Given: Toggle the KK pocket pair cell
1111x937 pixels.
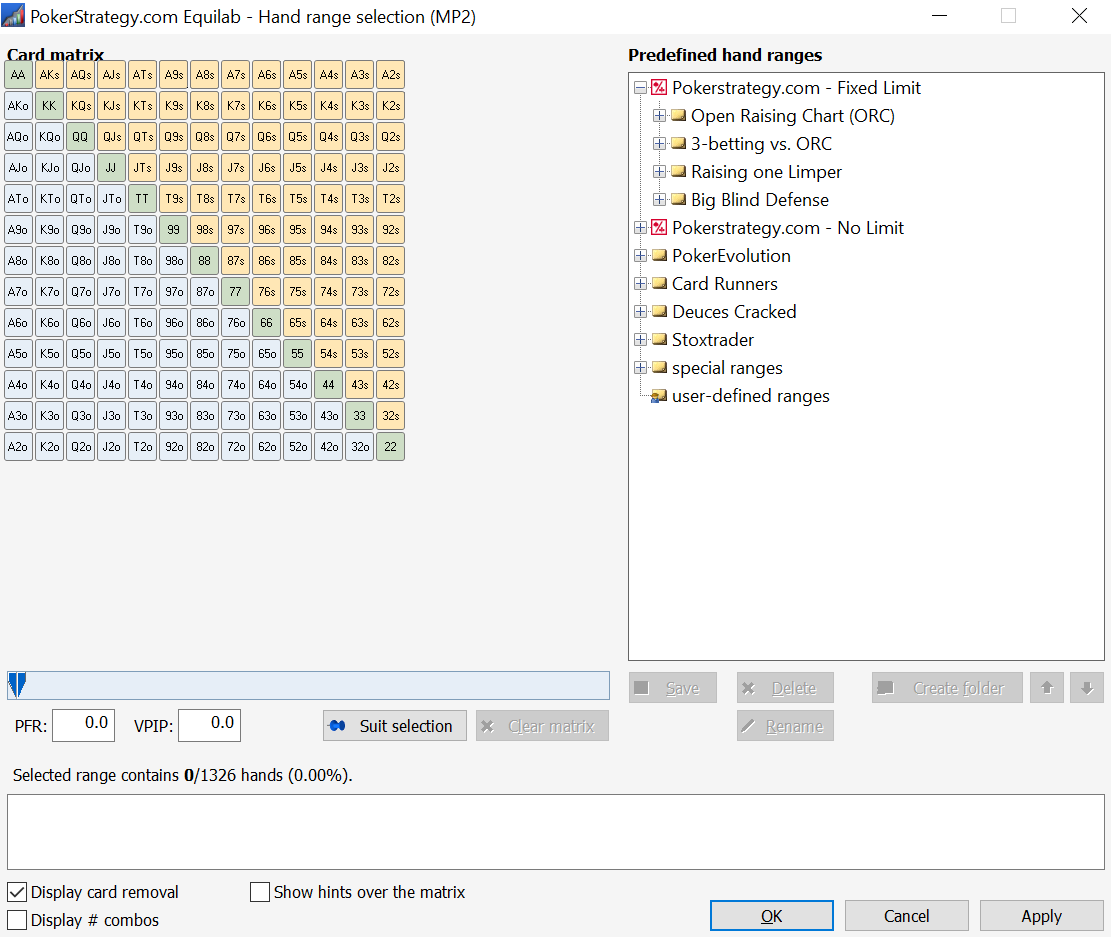Looking at the screenshot, I should click(50, 106).
